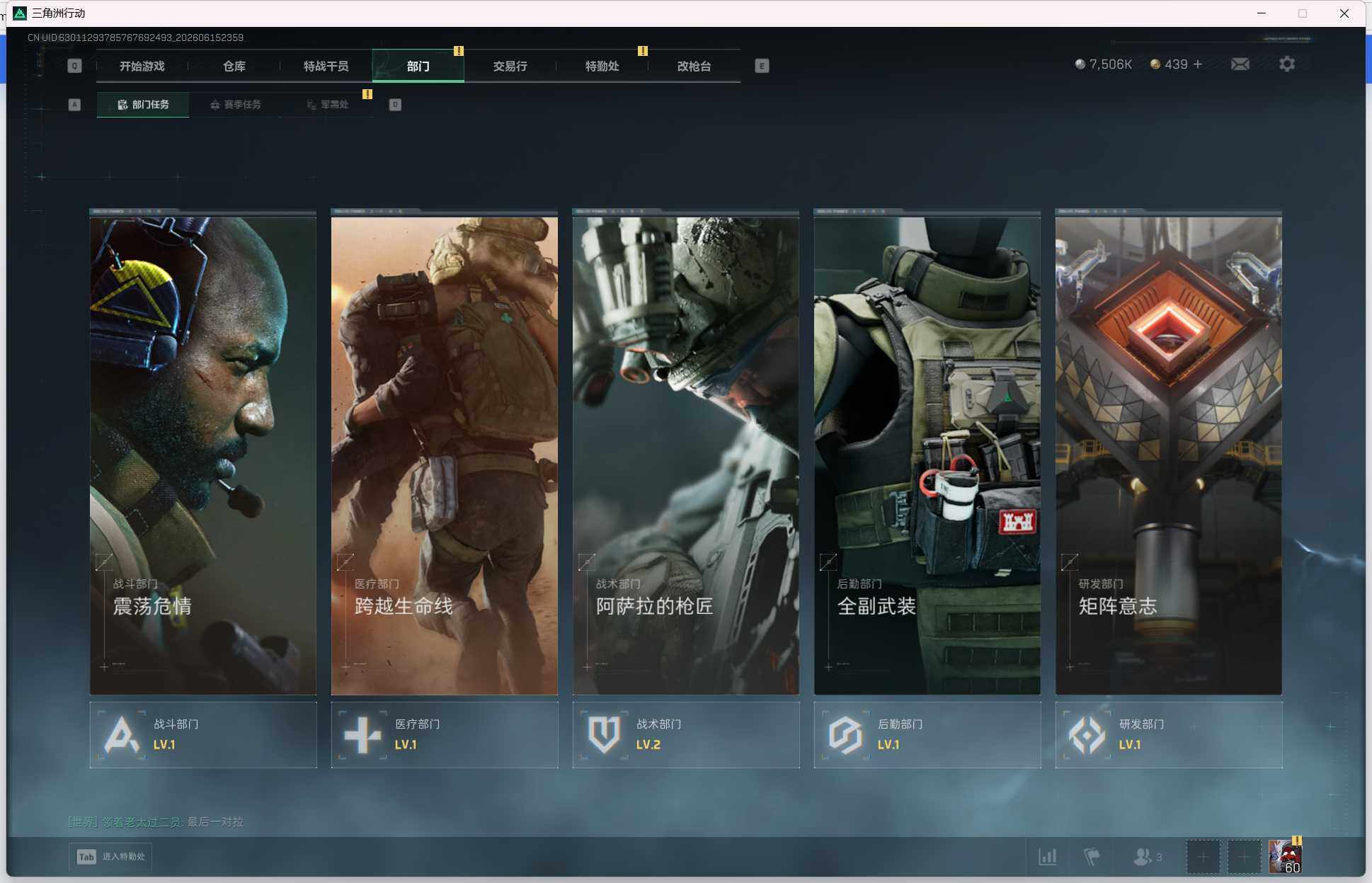
Task: Open the 赛季任务 sub-tab
Action: click(x=235, y=105)
